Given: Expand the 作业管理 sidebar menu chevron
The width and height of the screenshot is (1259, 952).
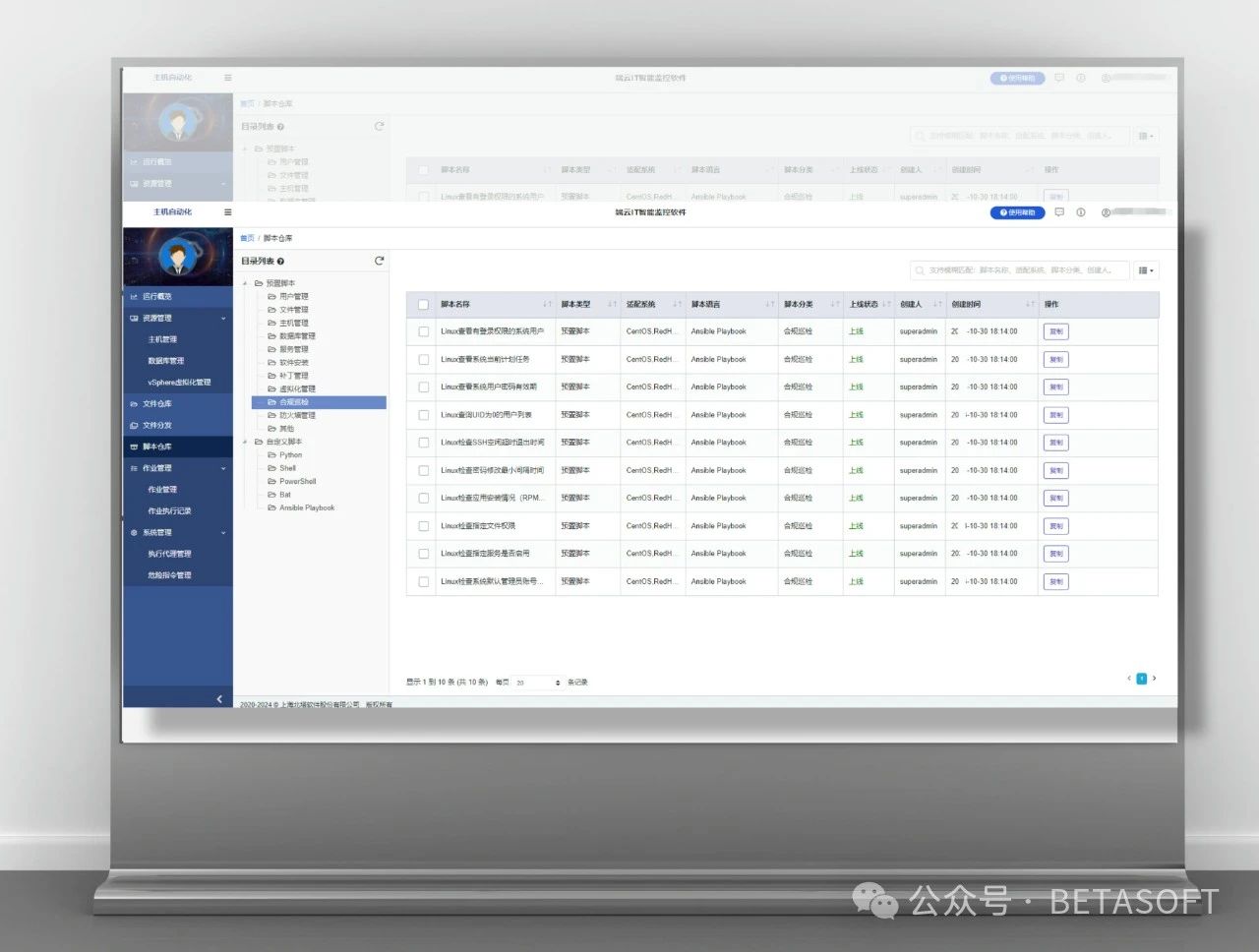Looking at the screenshot, I should 223,468.
